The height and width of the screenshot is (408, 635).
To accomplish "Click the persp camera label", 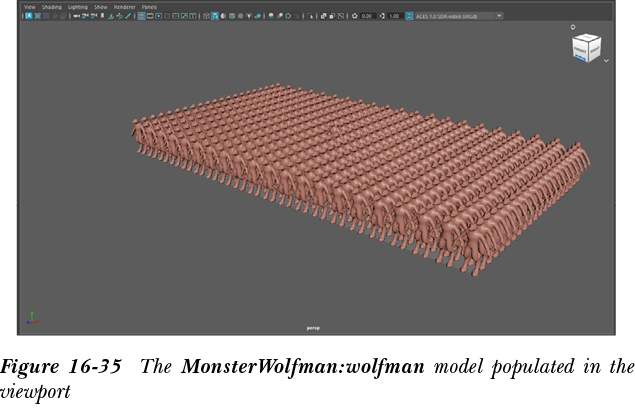I will [312, 327].
